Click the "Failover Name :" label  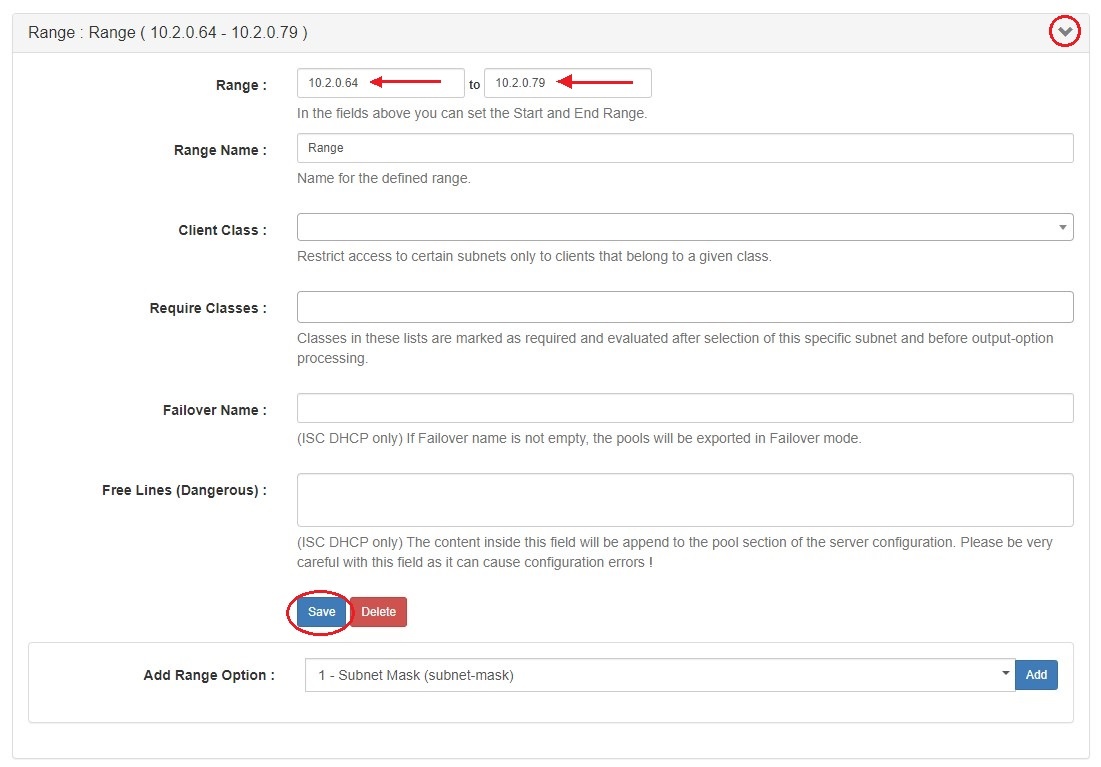click(x=214, y=410)
